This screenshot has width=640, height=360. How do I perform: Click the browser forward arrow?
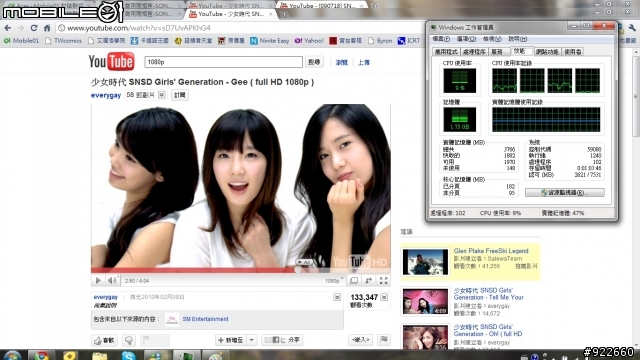tap(21, 28)
